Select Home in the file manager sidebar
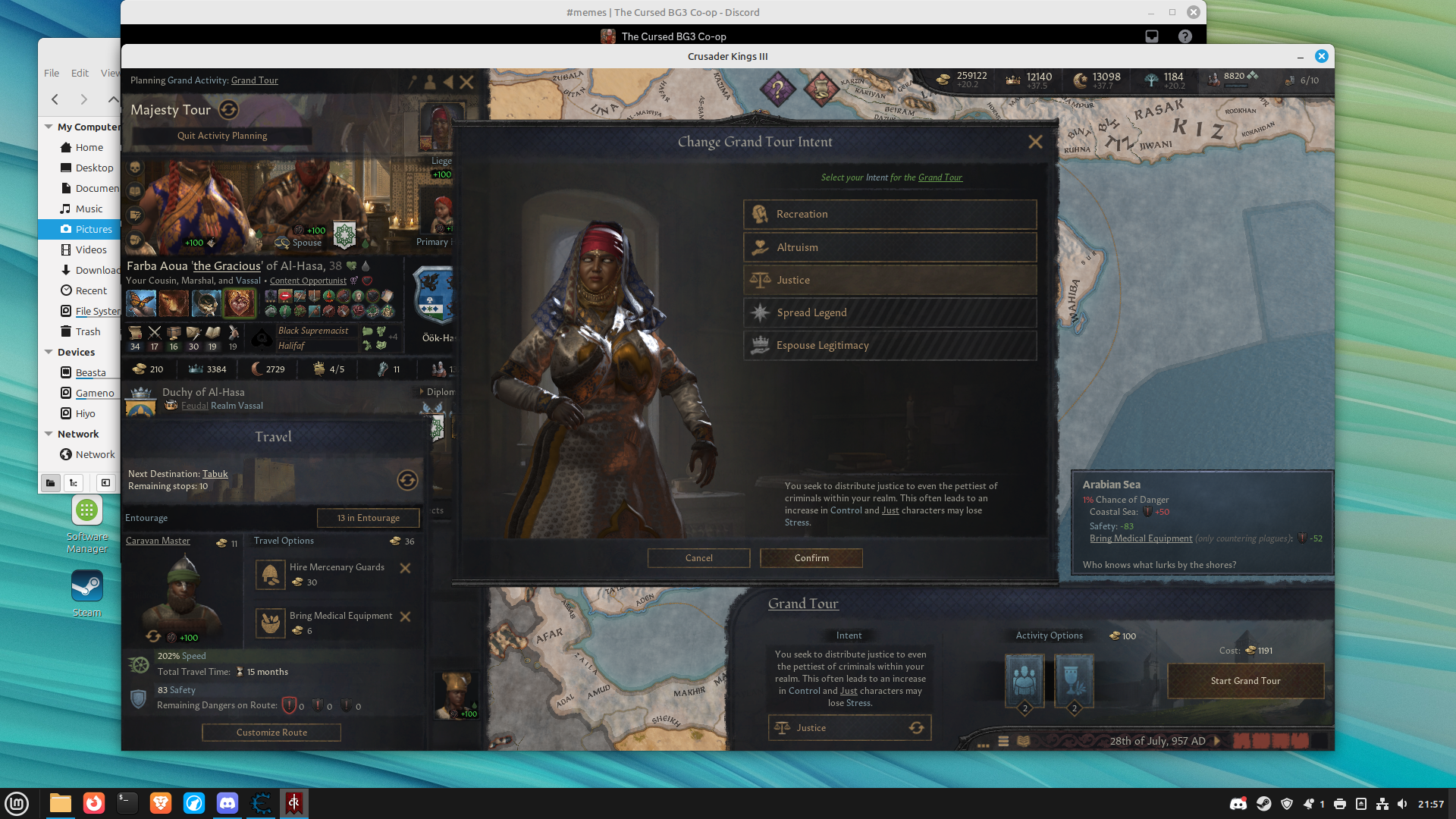Image resolution: width=1456 pixels, height=819 pixels. coord(80,147)
